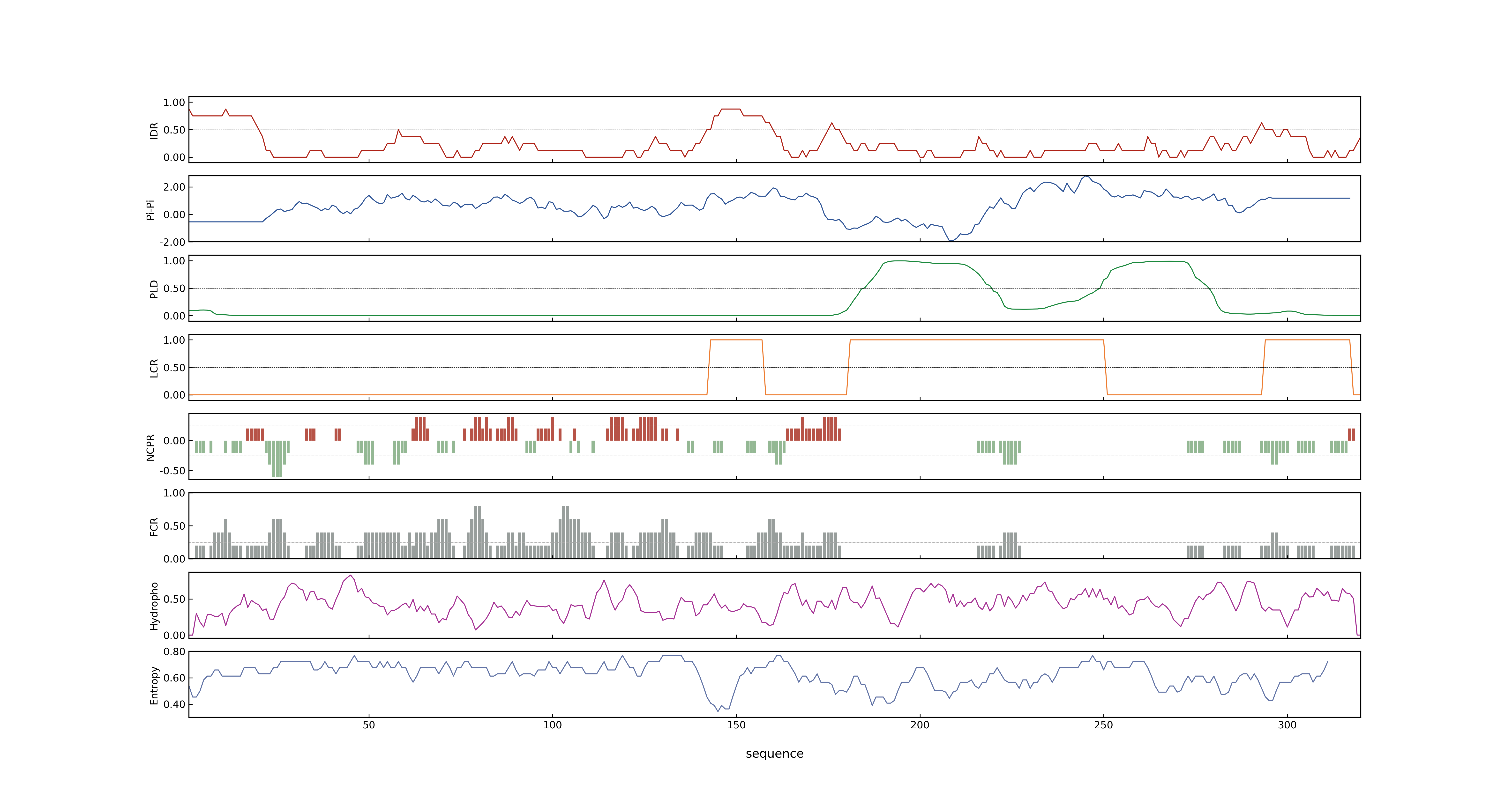
Task: Select x-axis tick label 250
Action: point(1103,725)
